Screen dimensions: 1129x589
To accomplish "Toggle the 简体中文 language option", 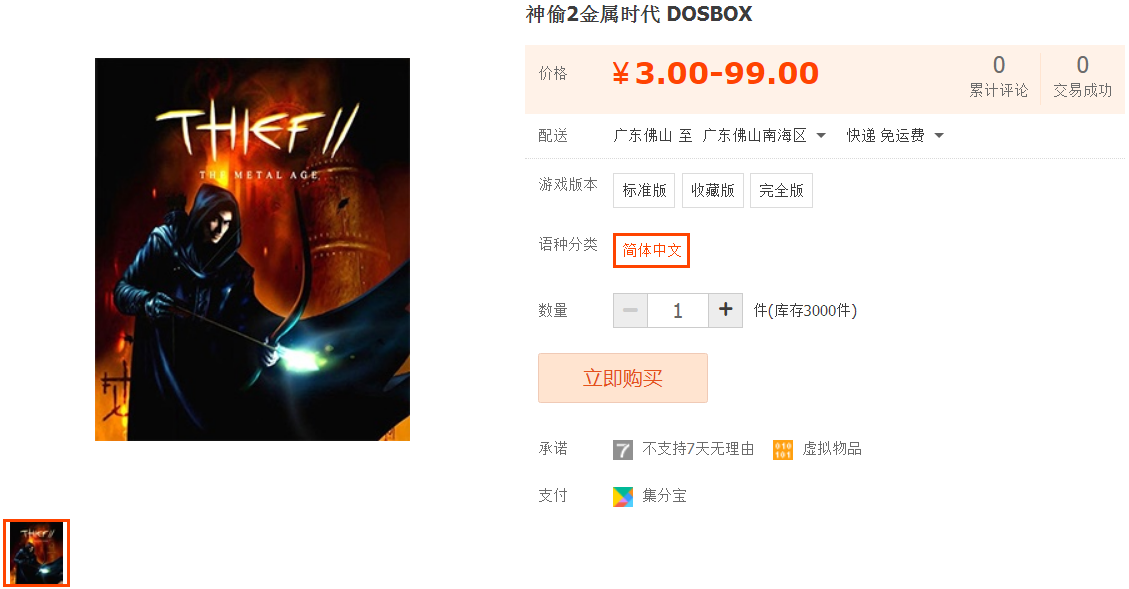I will (x=652, y=251).
